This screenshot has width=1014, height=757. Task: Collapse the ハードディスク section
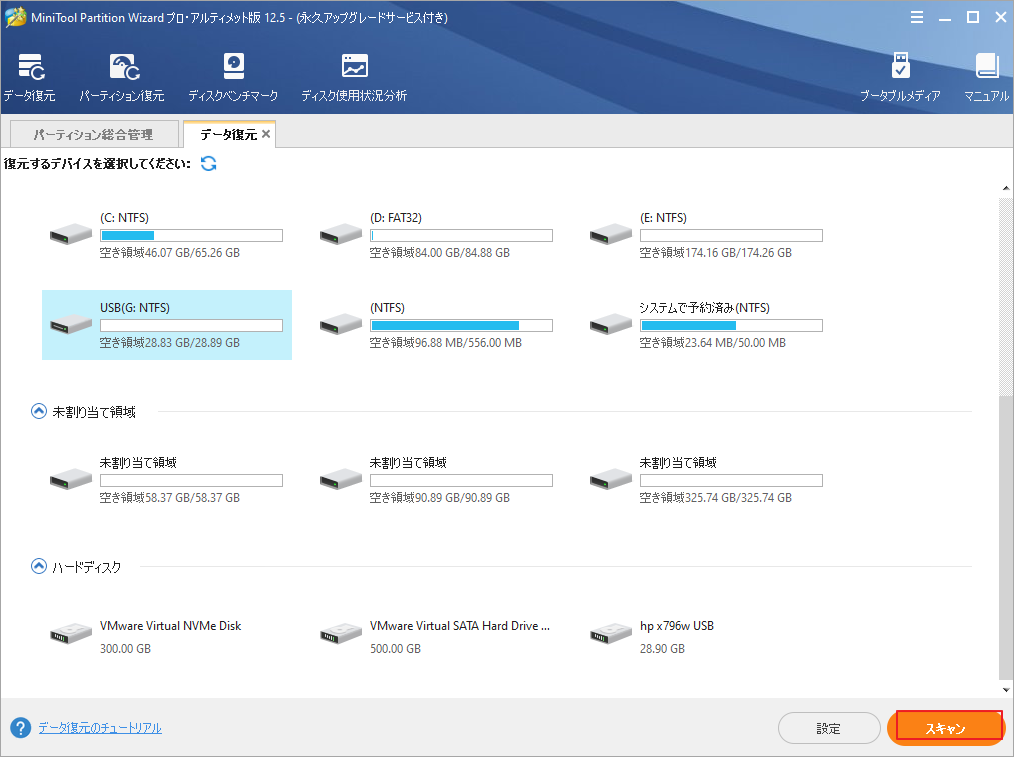pyautogui.click(x=39, y=566)
